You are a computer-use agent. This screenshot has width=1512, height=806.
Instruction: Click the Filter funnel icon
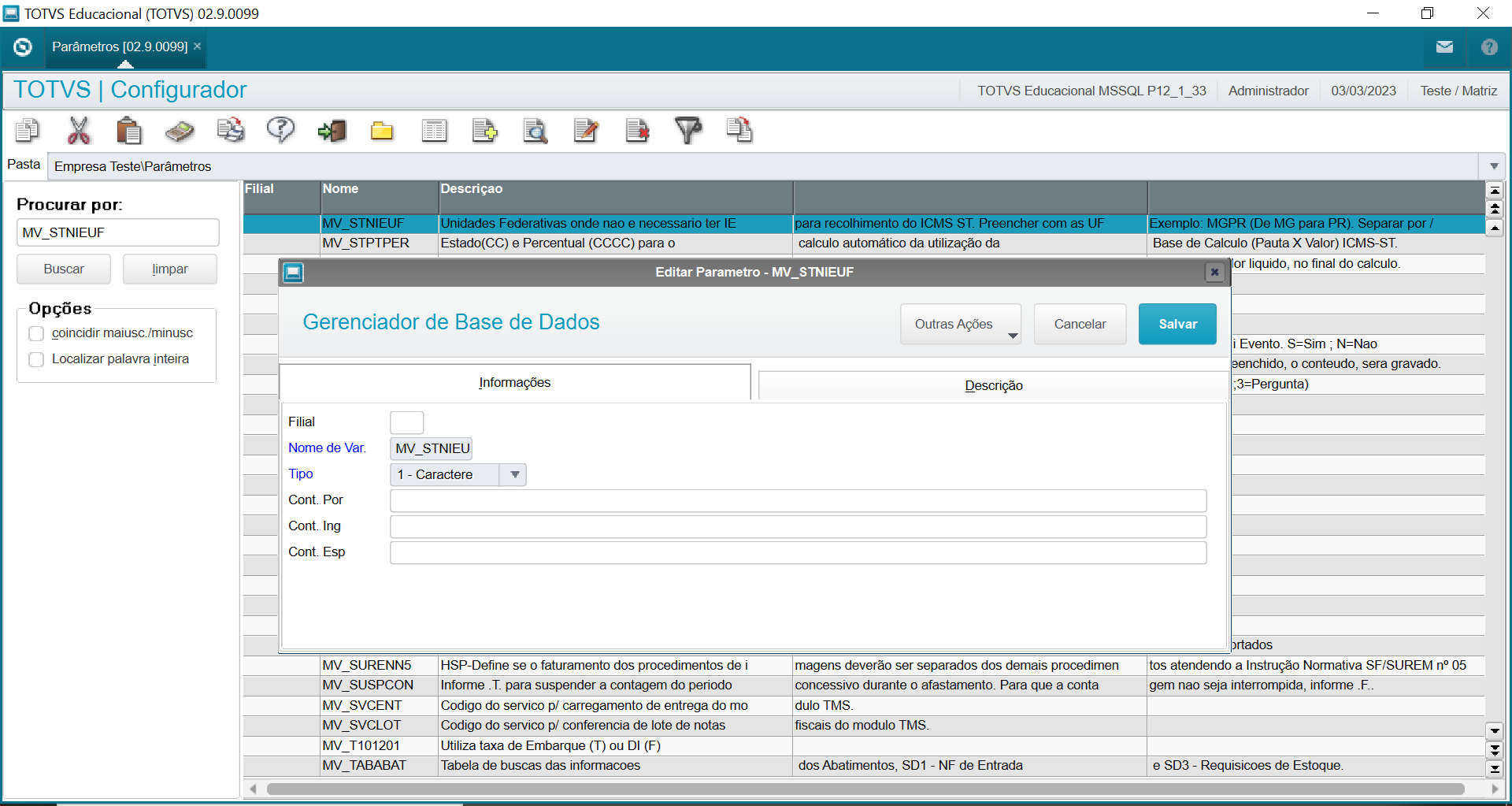click(687, 131)
